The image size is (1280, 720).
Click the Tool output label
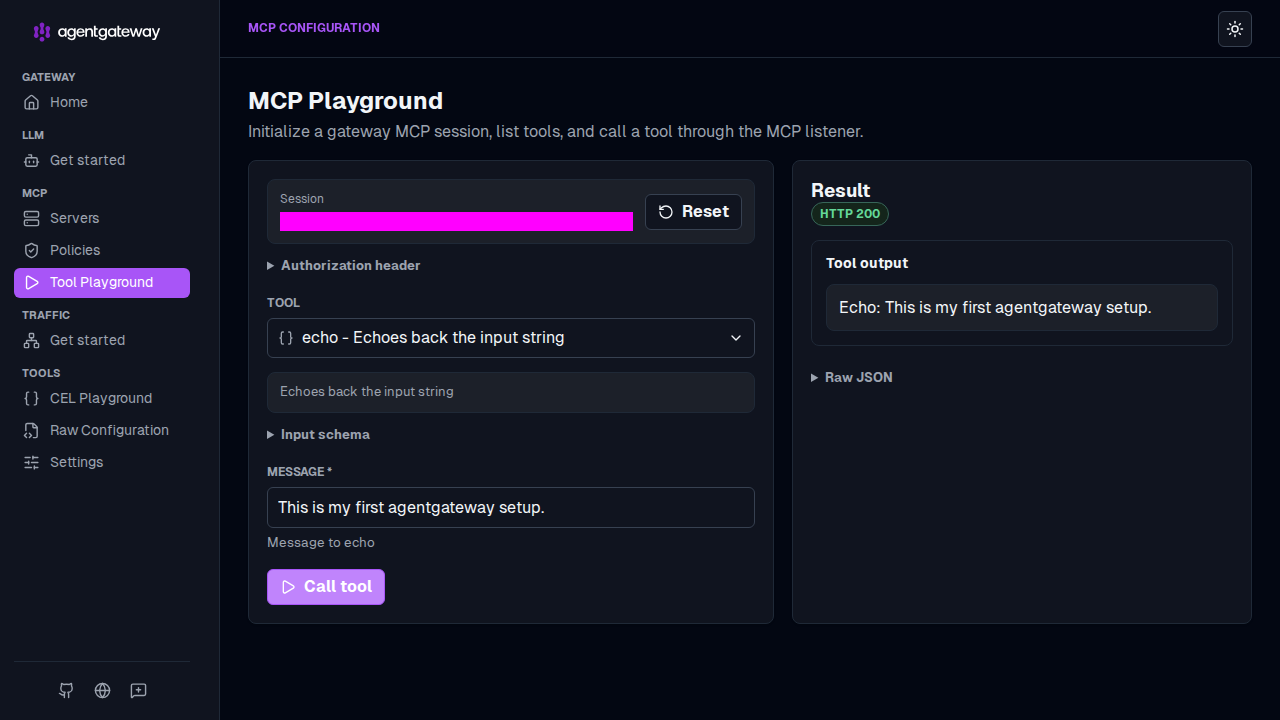click(867, 263)
